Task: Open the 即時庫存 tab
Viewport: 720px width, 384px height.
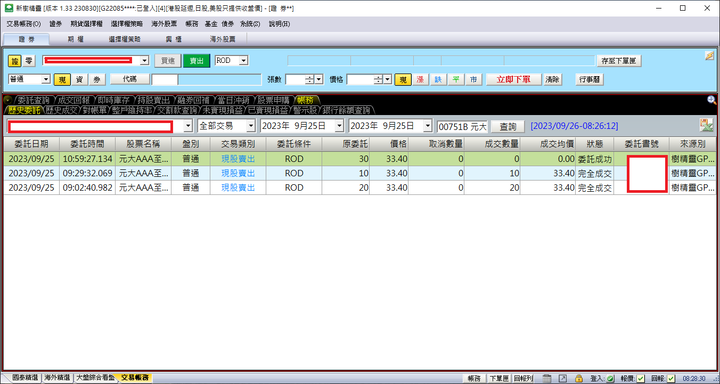Action: [x=113, y=100]
